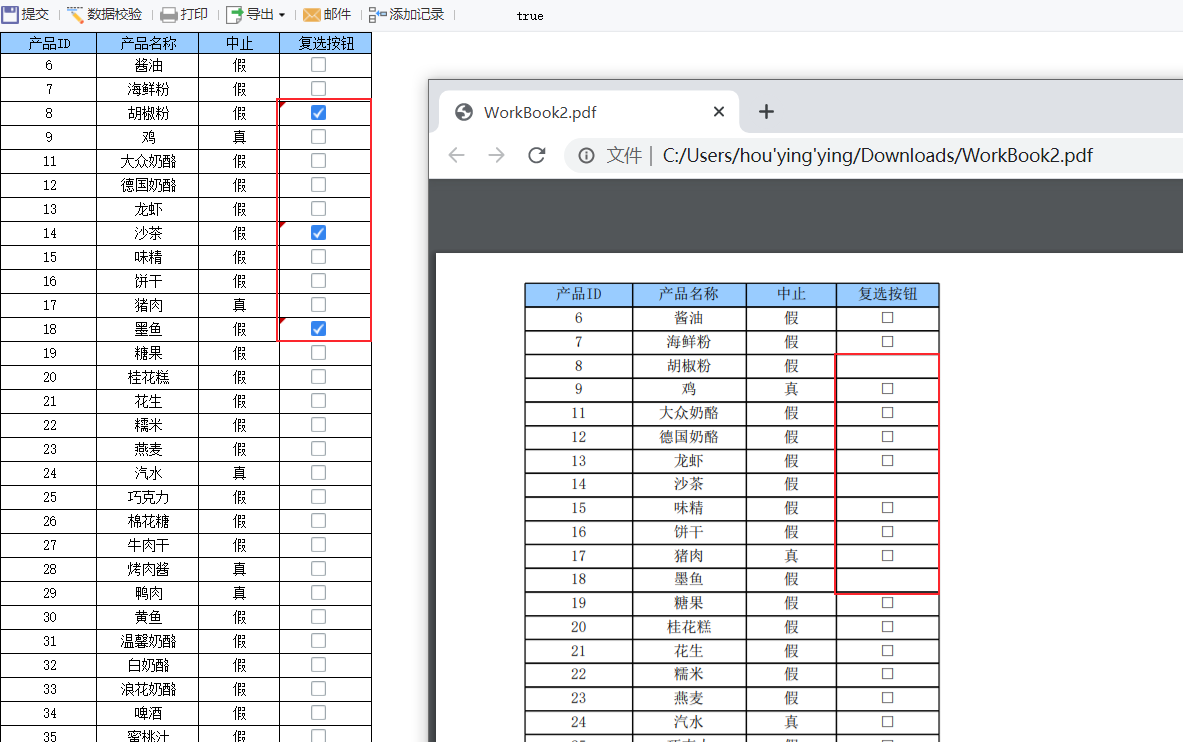Click 桂花糕 in the PDF table
1183x742 pixels.
pos(689,627)
